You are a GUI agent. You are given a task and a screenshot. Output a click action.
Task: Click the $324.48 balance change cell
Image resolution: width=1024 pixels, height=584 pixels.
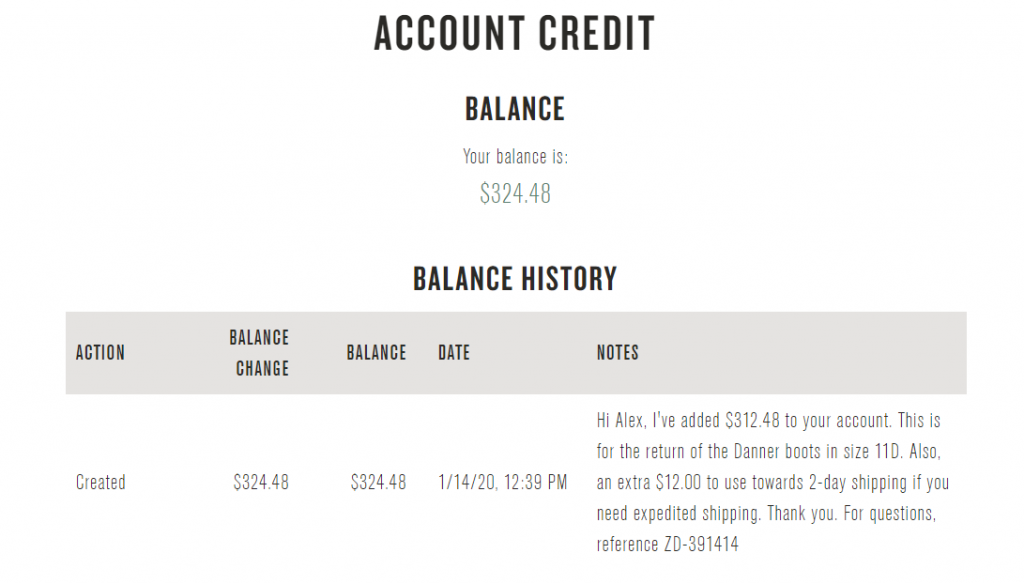(261, 482)
